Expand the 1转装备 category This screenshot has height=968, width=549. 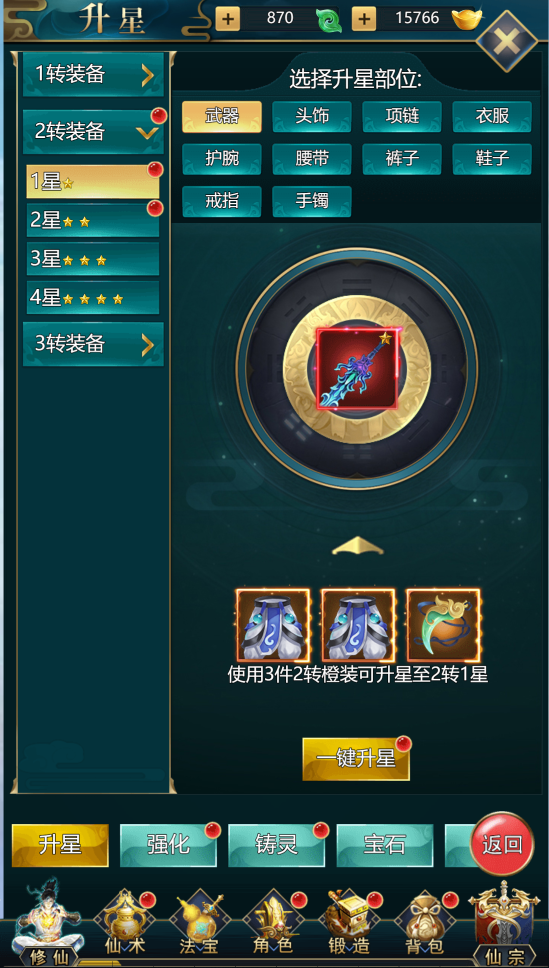click(x=93, y=75)
